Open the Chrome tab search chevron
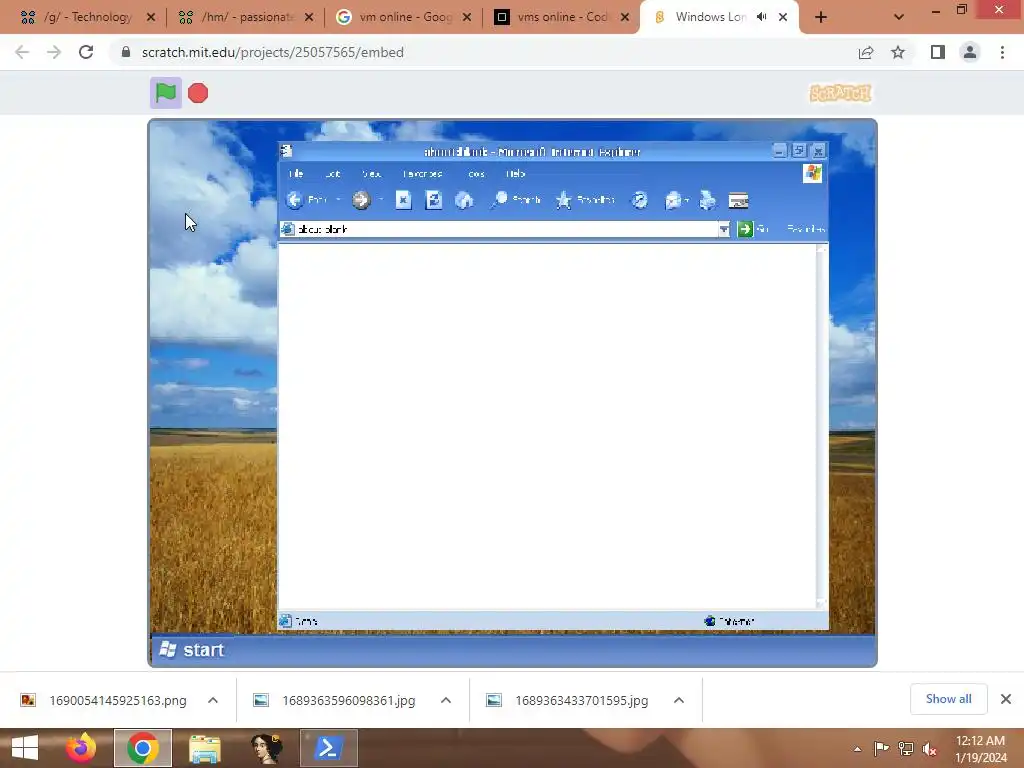Screen dimensions: 1024x768 [899, 18]
